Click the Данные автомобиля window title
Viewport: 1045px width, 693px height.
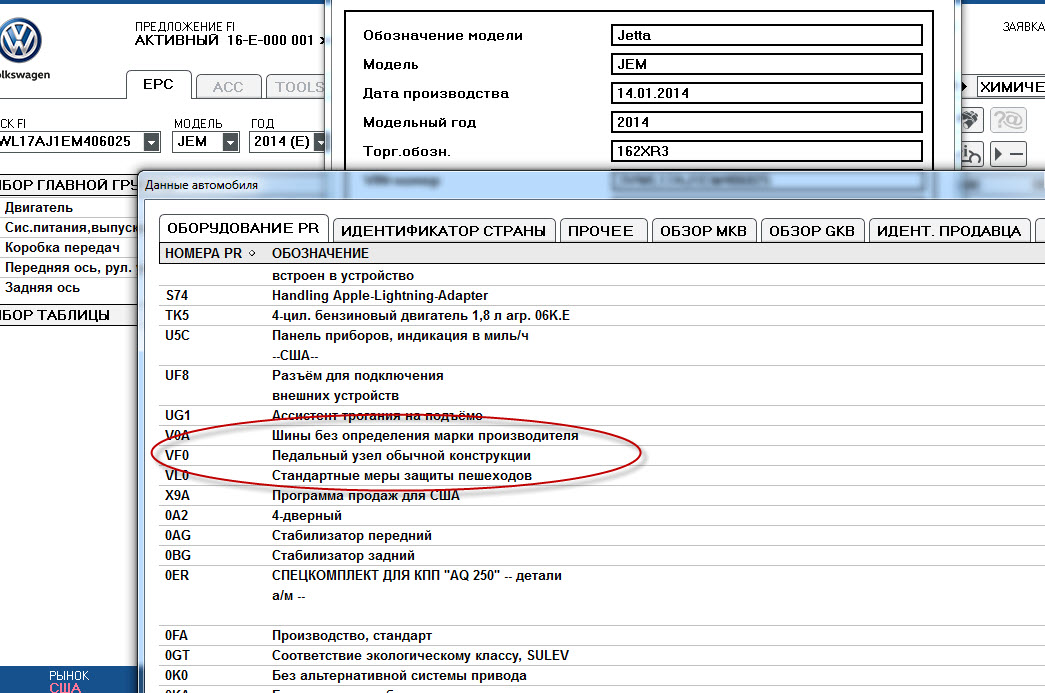(x=201, y=185)
